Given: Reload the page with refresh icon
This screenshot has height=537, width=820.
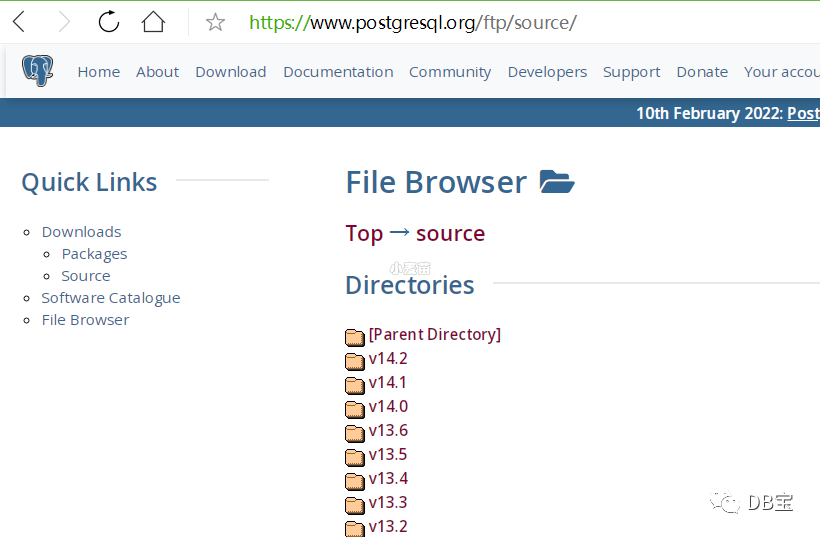Looking at the screenshot, I should 109,22.
